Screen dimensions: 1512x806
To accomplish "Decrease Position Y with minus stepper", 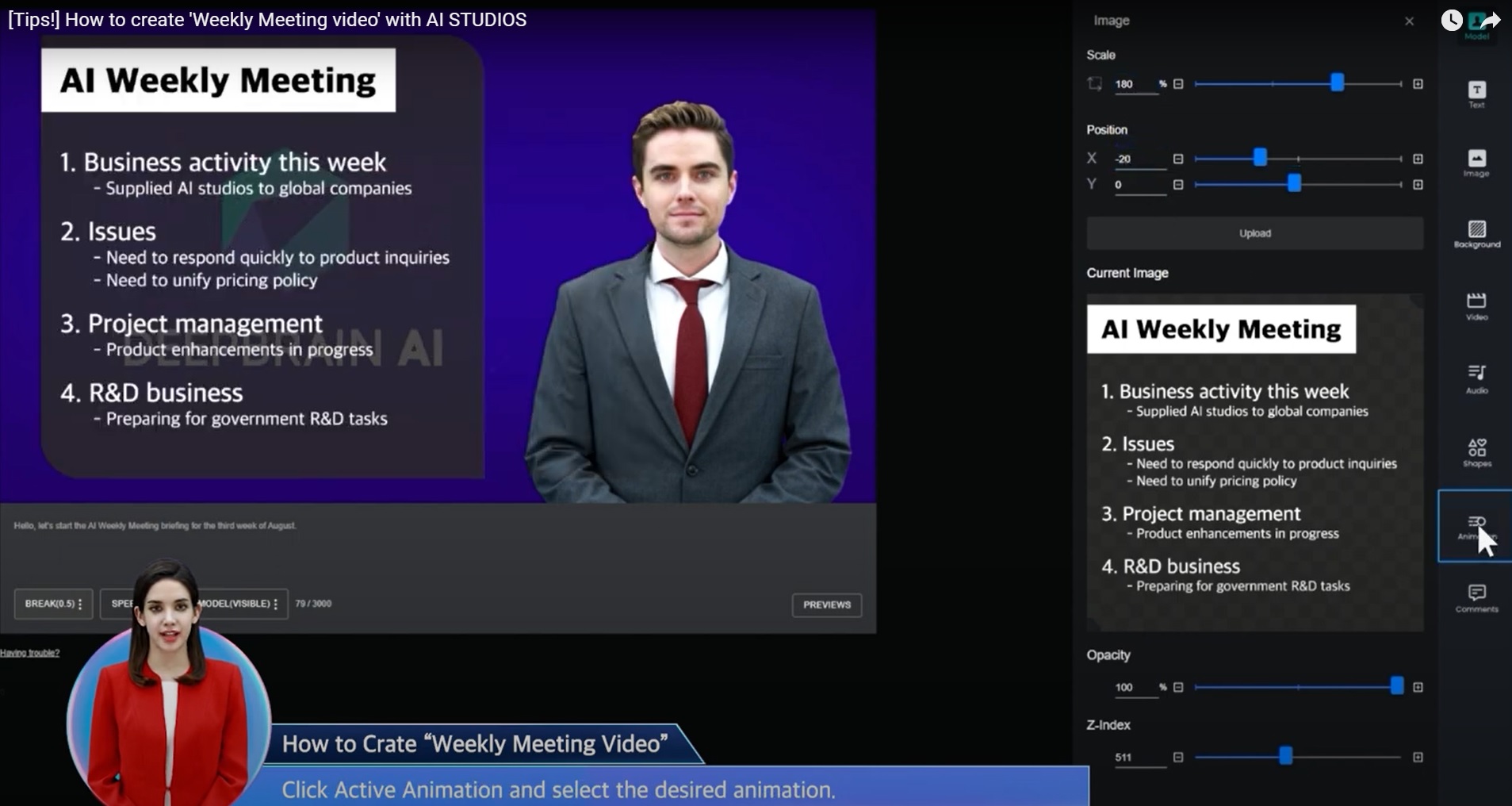I will [1178, 185].
